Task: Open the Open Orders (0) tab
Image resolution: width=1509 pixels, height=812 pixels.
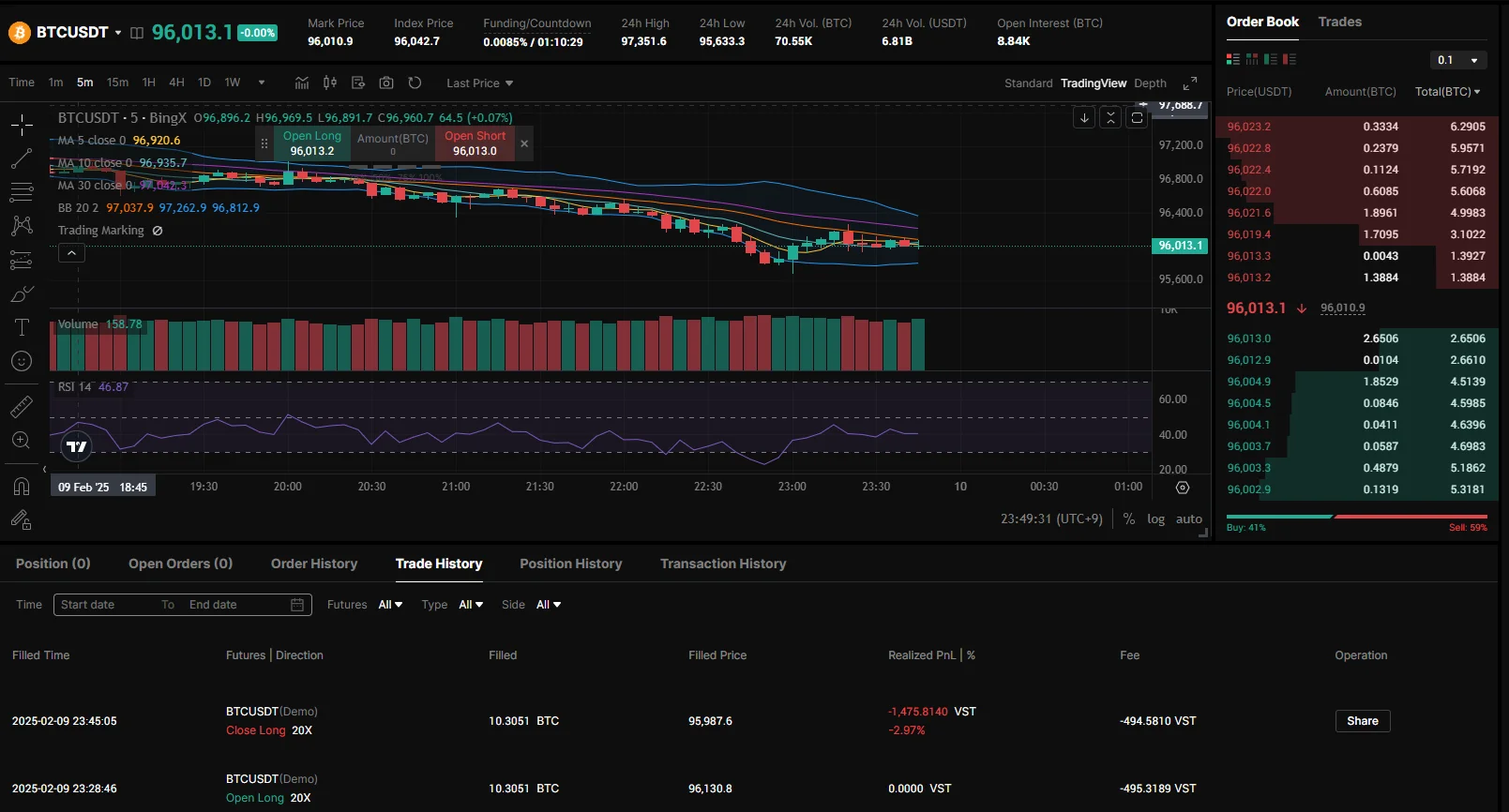Action: coord(180,564)
